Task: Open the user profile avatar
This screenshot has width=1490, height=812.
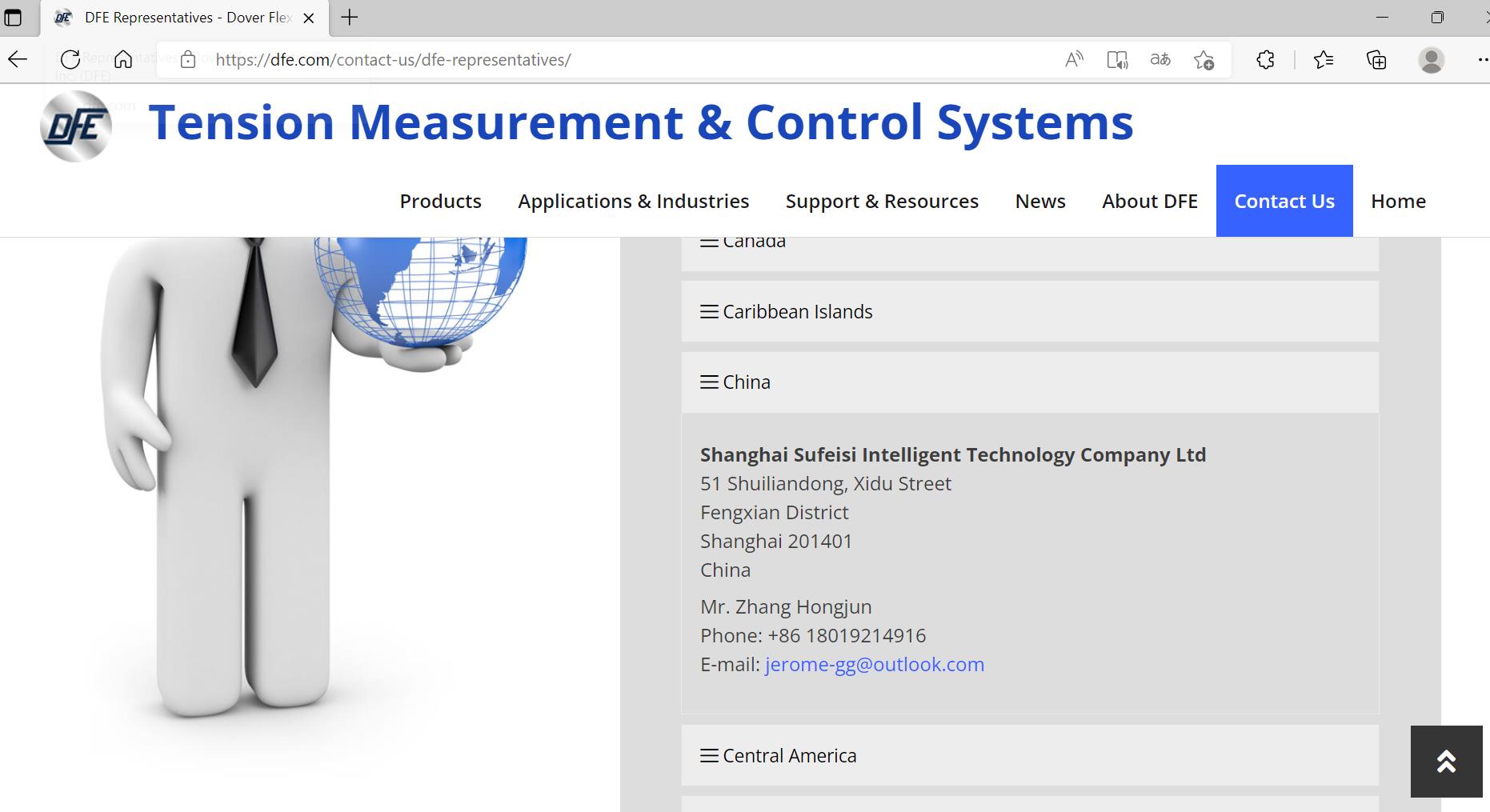Action: (x=1431, y=59)
